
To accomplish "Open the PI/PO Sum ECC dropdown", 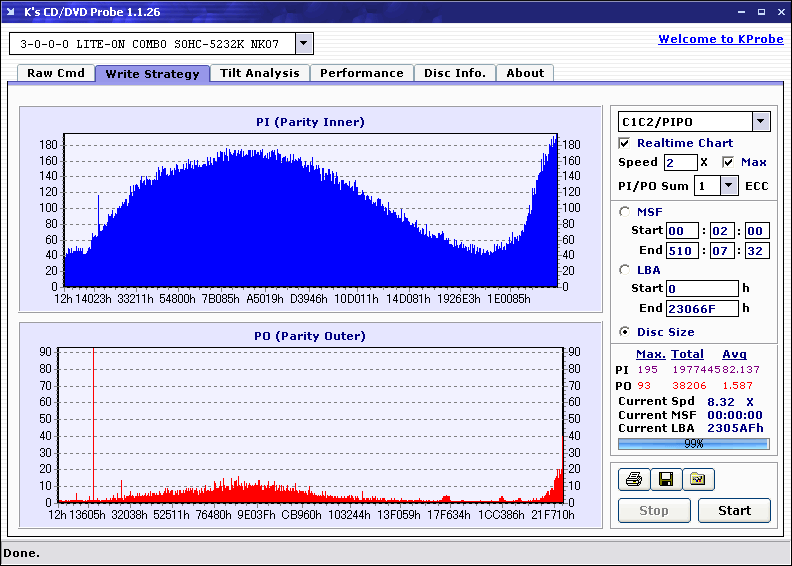I will pyautogui.click(x=729, y=186).
